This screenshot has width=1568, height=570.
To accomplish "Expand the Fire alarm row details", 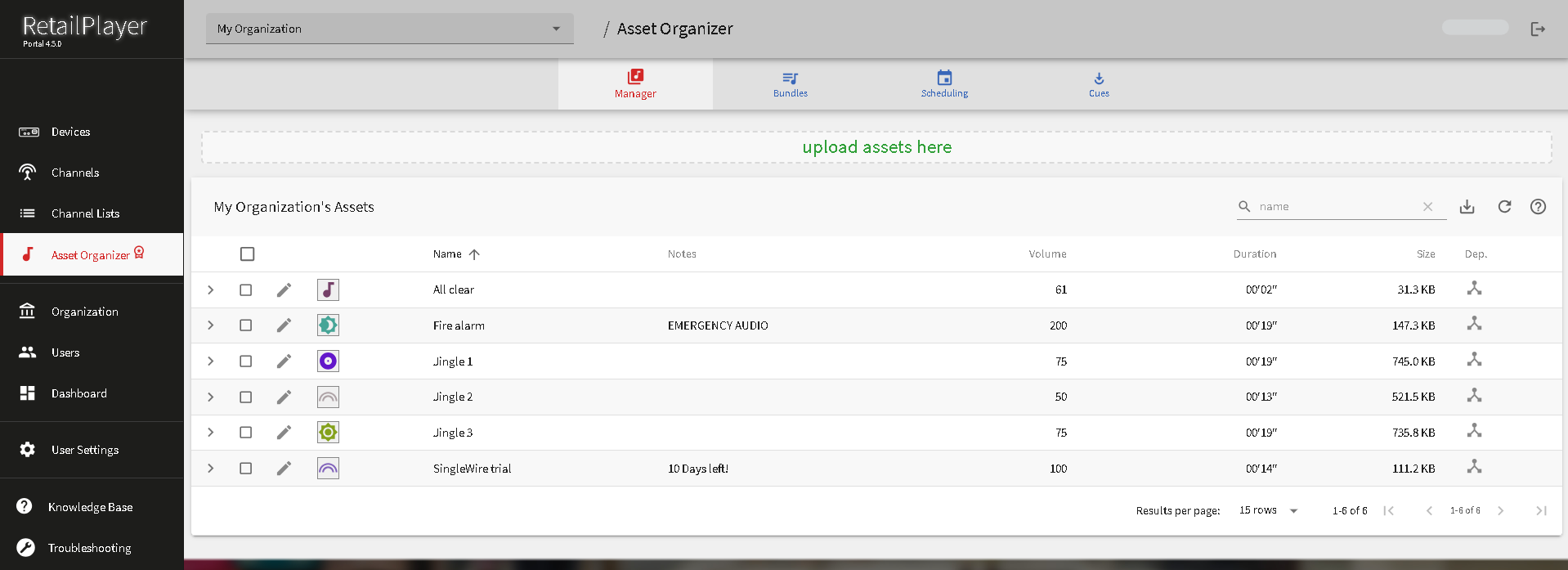I will [x=211, y=325].
